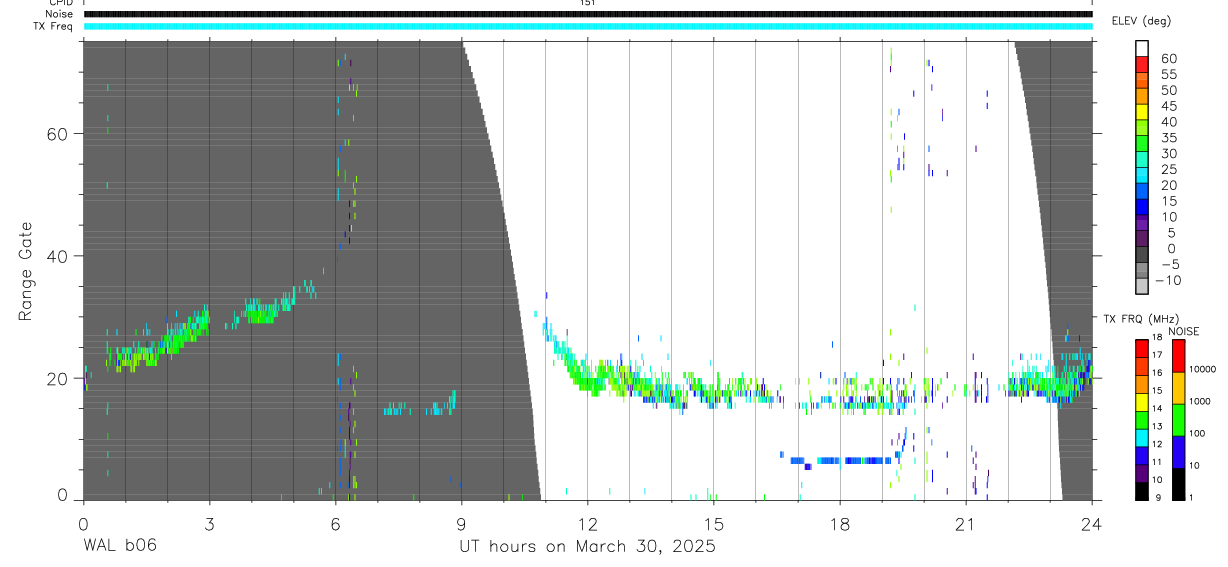The image size is (1228, 567).
Task: Click the y-axis tick label '40'
Action: (58, 256)
